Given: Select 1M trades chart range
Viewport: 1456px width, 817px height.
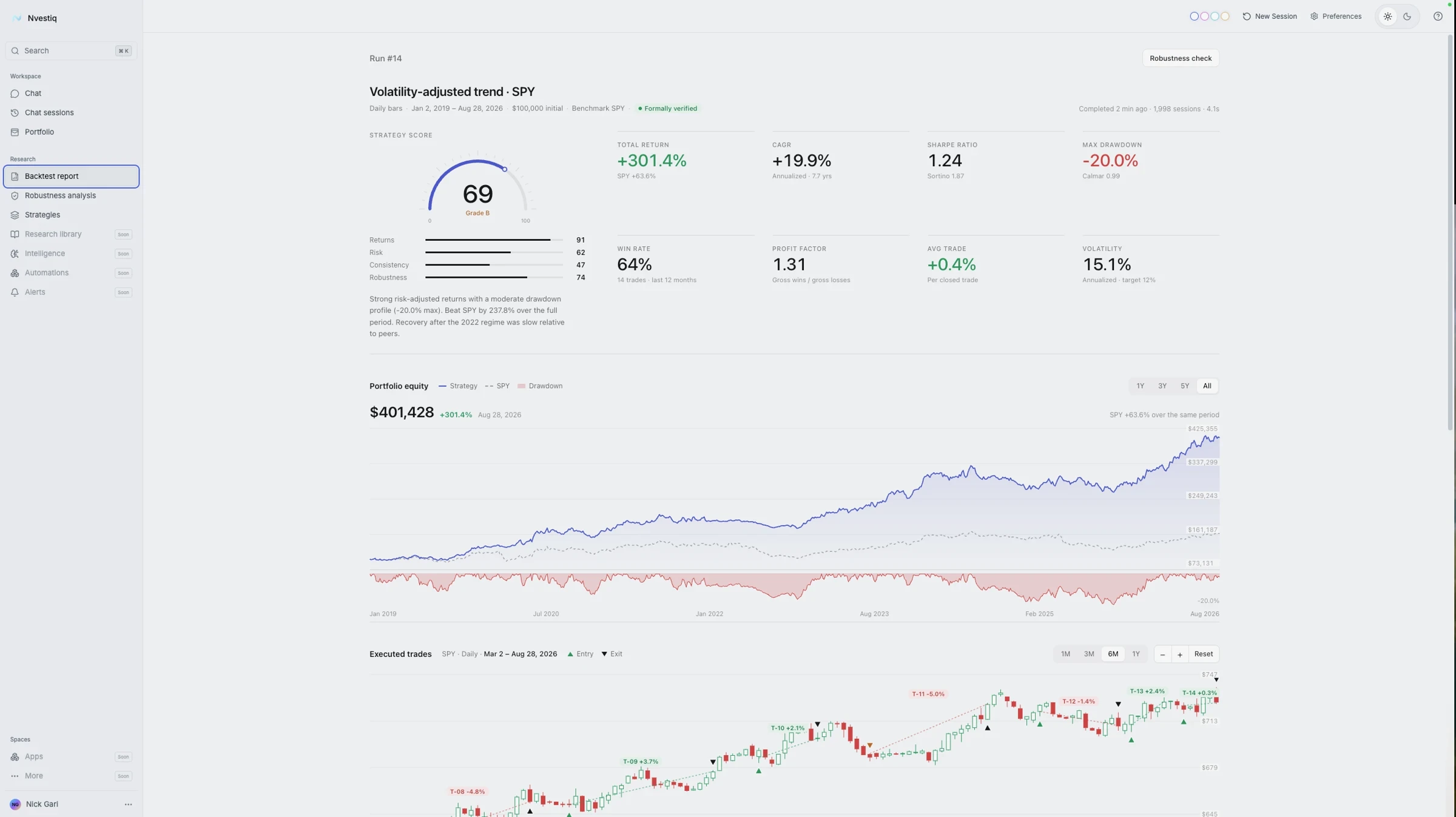Looking at the screenshot, I should click(1065, 654).
